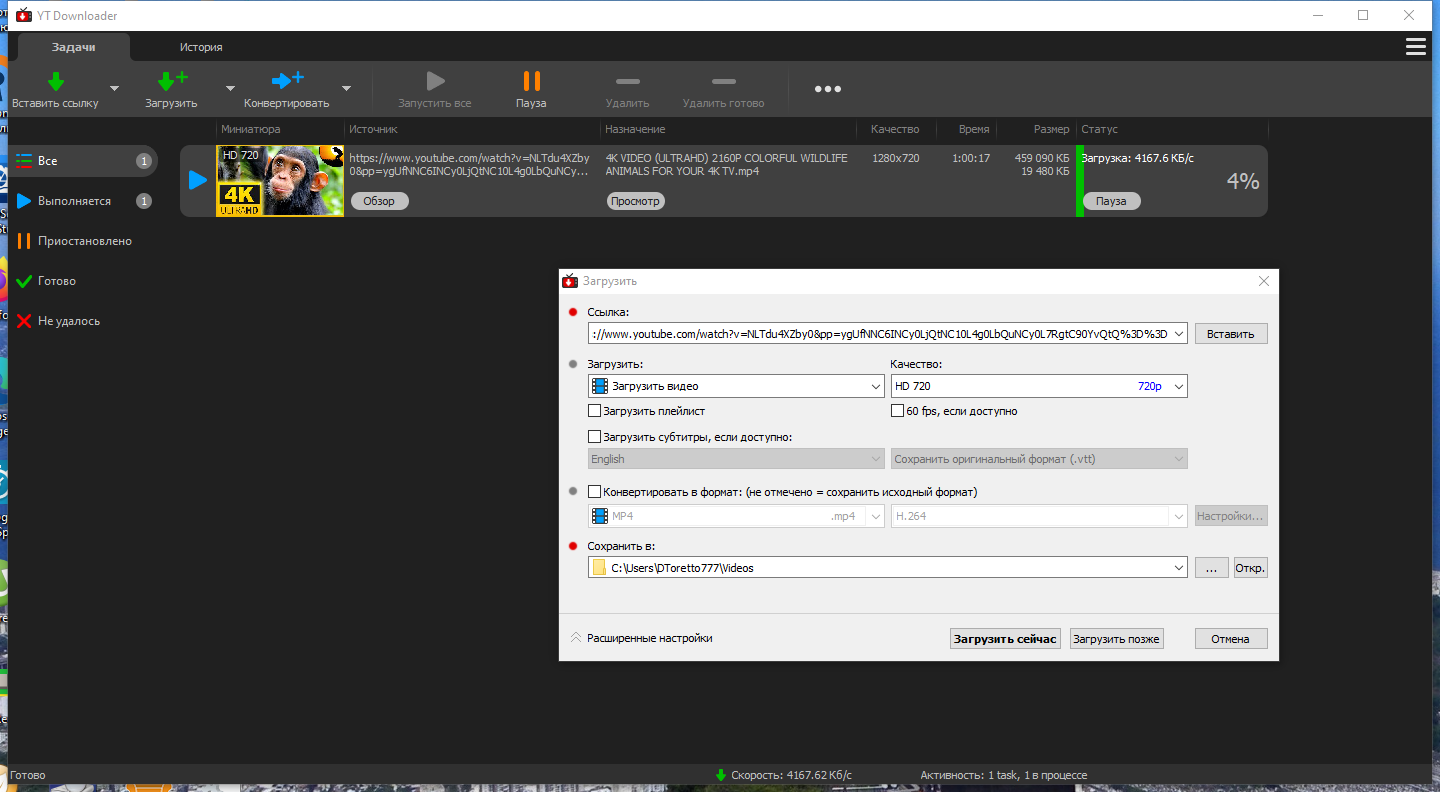Tick the 60 fps, если доступно checkbox
The width and height of the screenshot is (1440, 792).
coord(897,411)
